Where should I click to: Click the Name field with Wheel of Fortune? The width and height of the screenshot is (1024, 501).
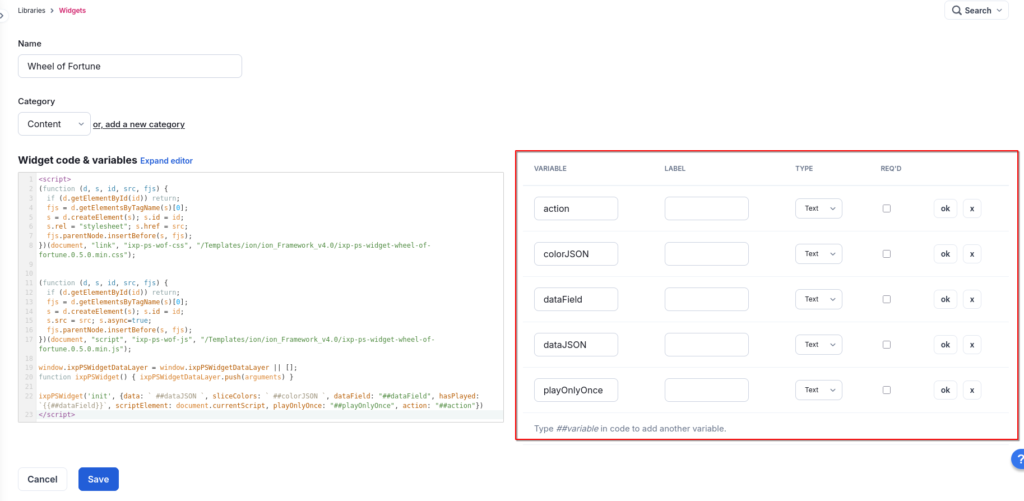(x=130, y=66)
